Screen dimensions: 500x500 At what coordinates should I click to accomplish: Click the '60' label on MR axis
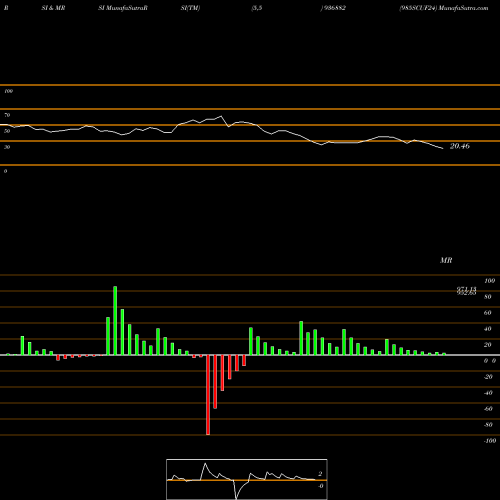[x=488, y=313]
